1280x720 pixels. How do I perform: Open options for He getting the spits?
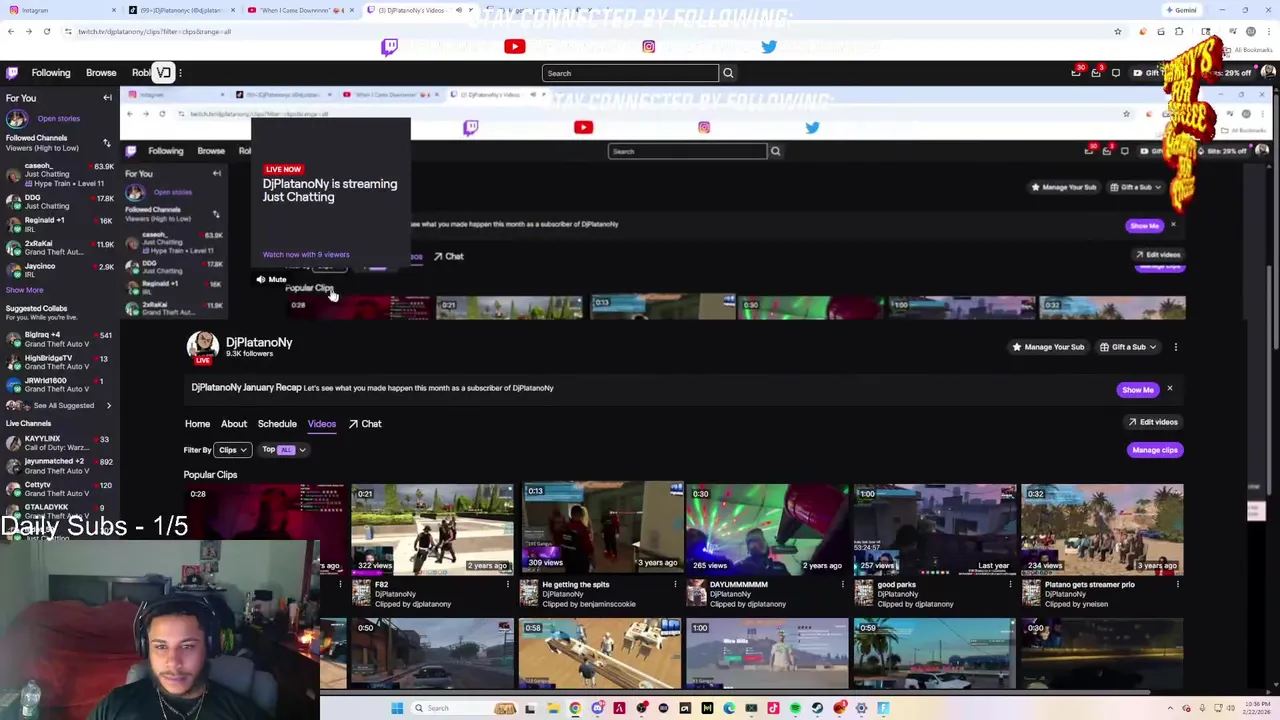point(675,585)
